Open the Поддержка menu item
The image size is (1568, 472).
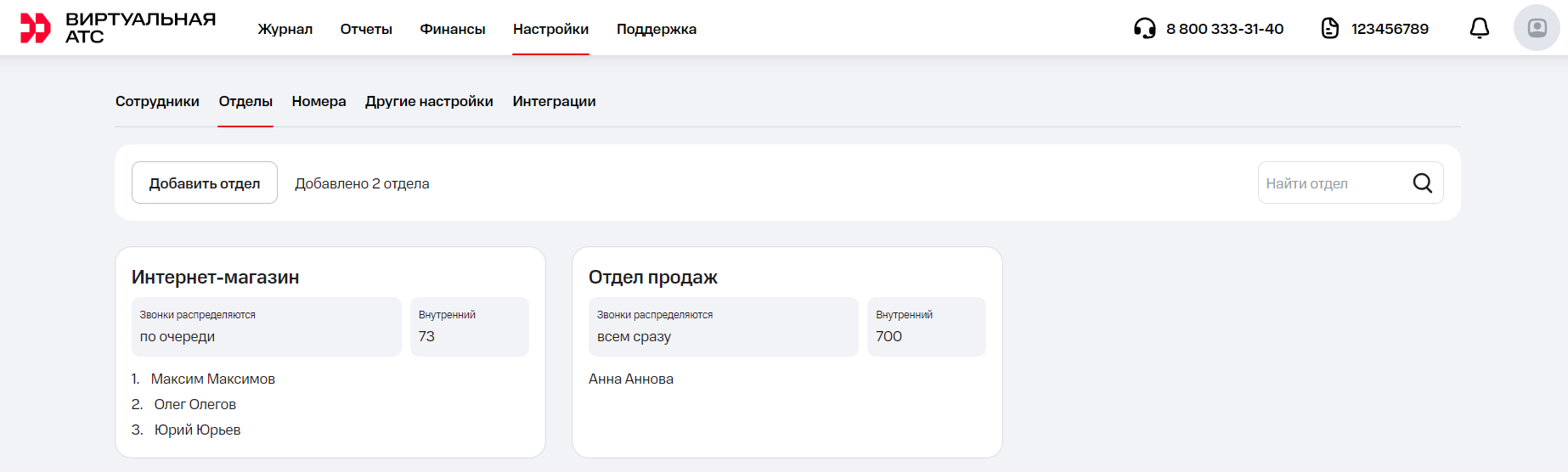[x=656, y=29]
